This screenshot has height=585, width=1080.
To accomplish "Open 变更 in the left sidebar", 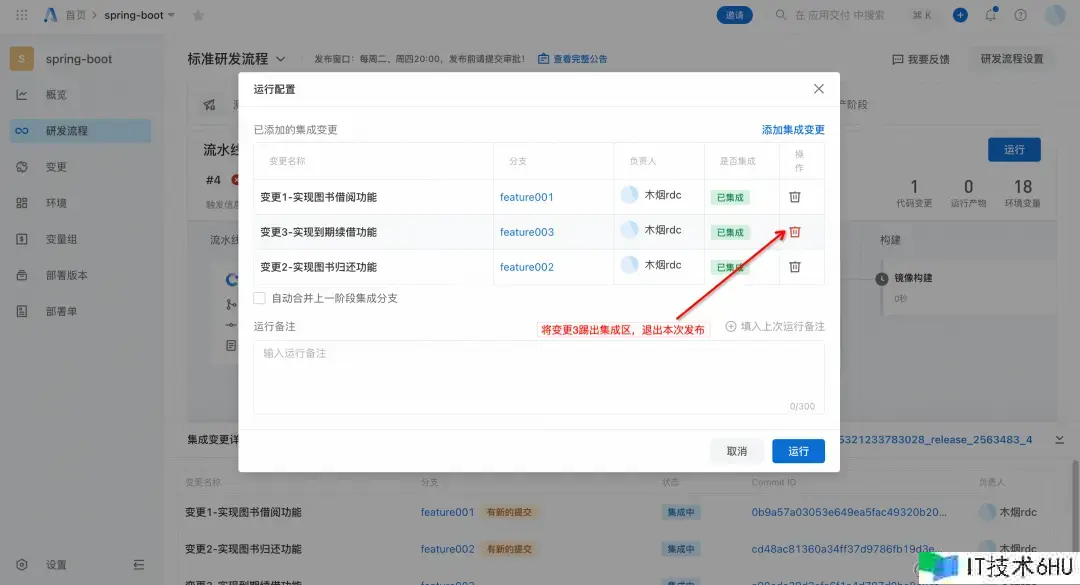I will [56, 167].
